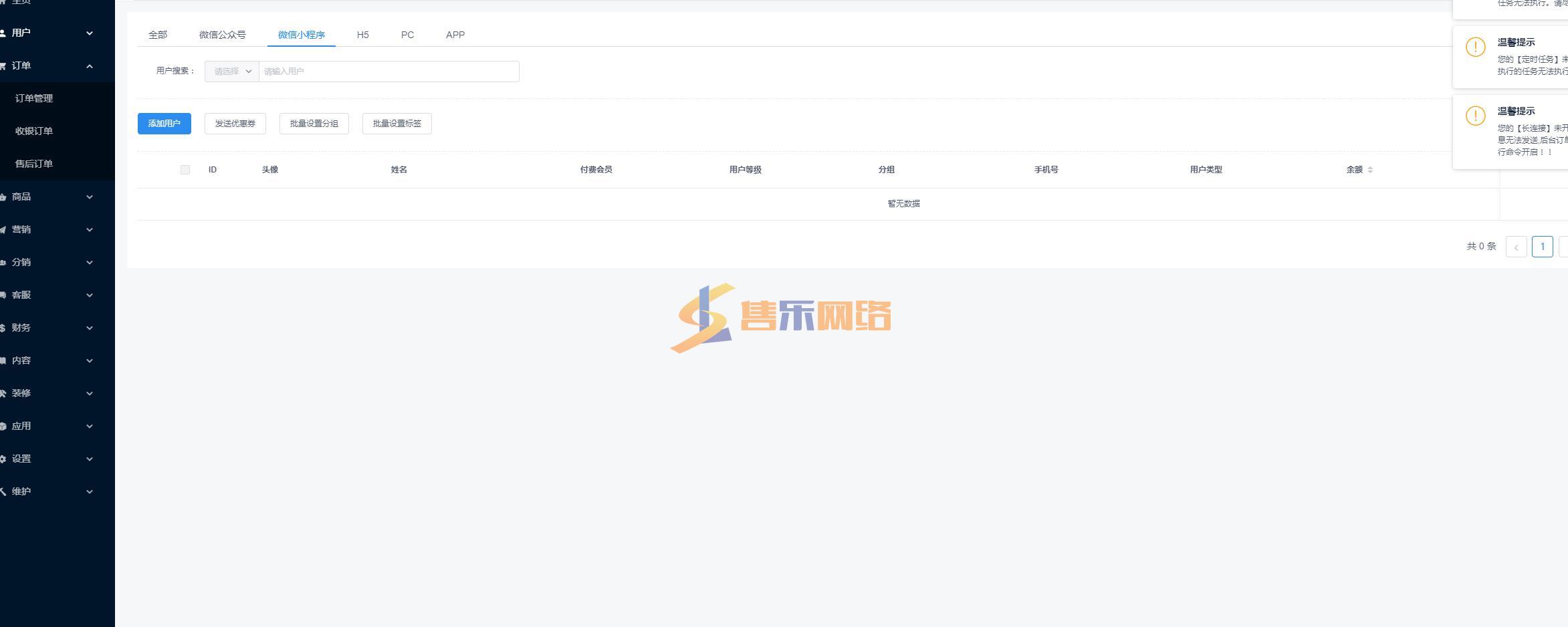Viewport: 1568px width, 627px height.
Task: Click the 余额 column sort arrows
Action: click(x=1370, y=170)
